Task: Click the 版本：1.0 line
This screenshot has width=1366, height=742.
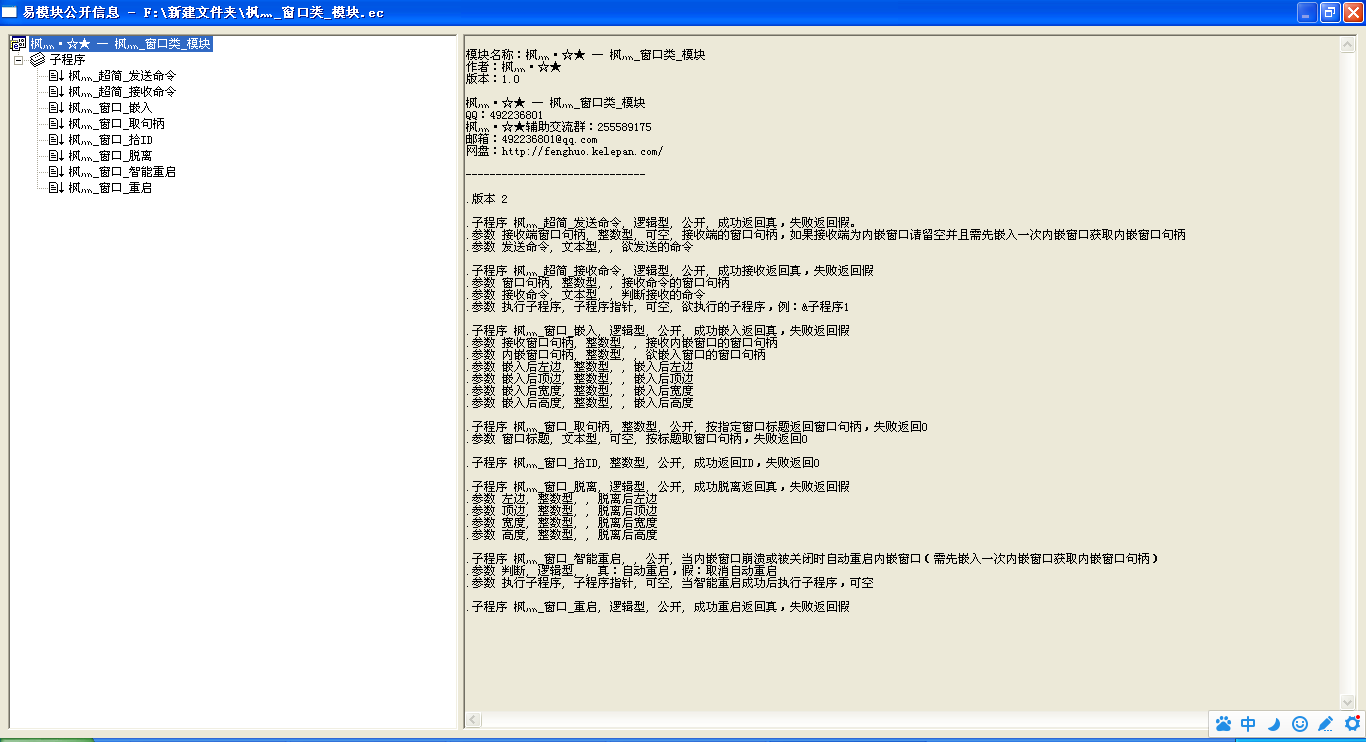Action: point(493,79)
